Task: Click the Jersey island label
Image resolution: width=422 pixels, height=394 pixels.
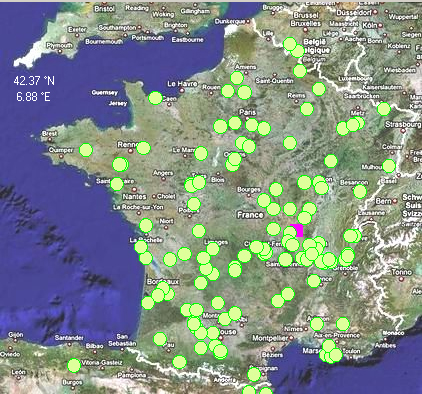Action: [x=118, y=103]
